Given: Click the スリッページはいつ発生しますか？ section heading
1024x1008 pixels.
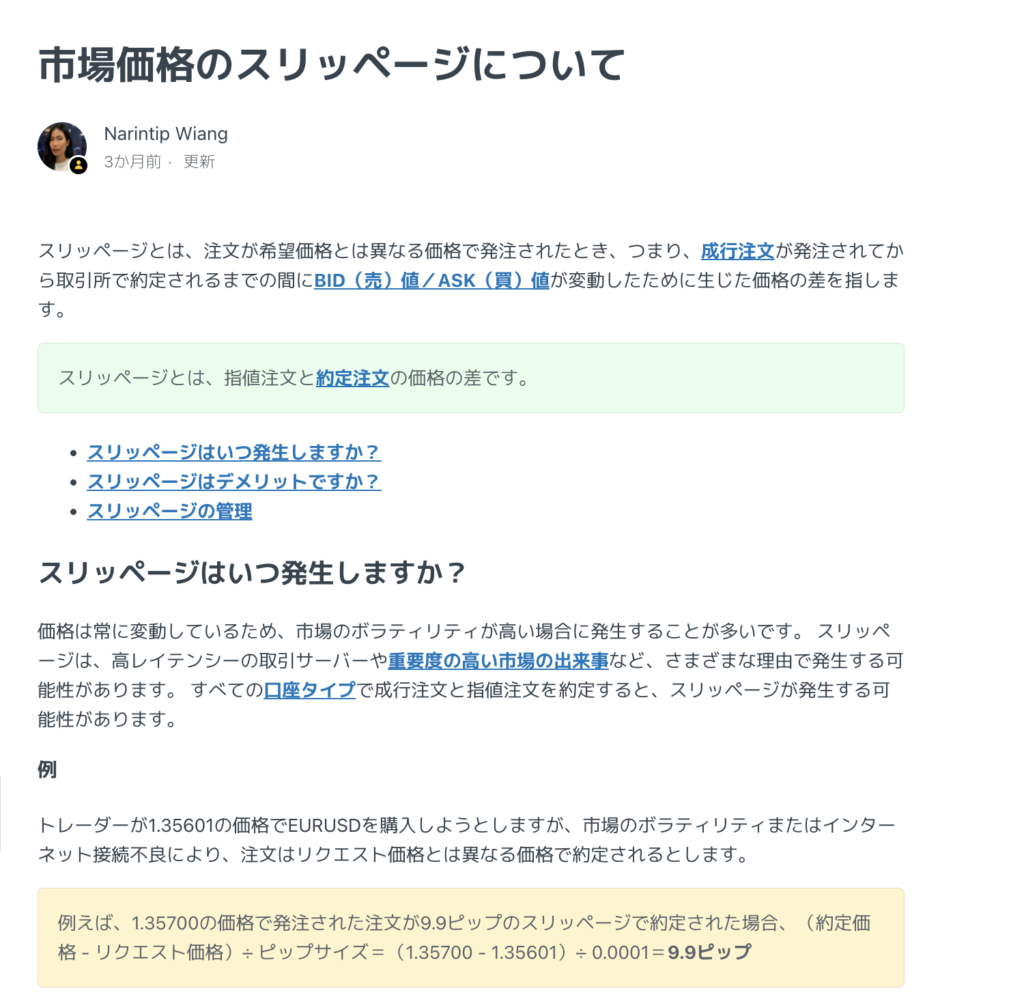Looking at the screenshot, I should click(252, 573).
